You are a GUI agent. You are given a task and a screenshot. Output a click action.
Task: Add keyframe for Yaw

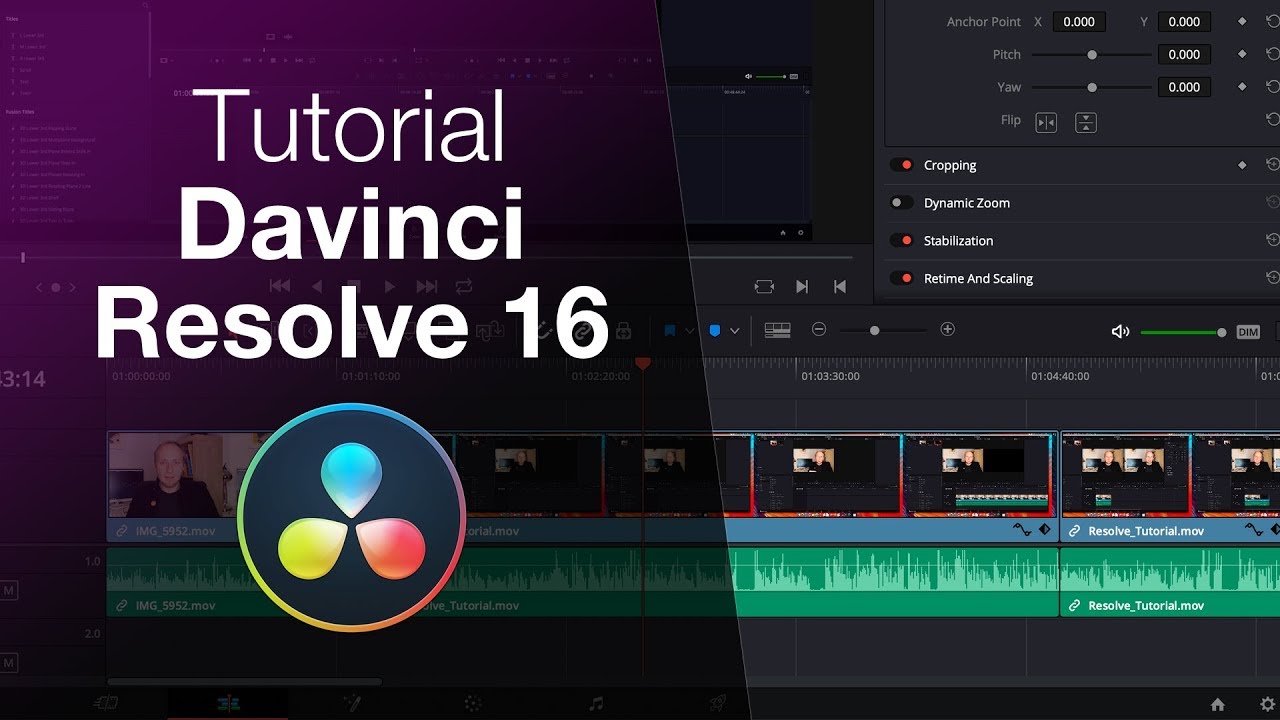(1242, 87)
